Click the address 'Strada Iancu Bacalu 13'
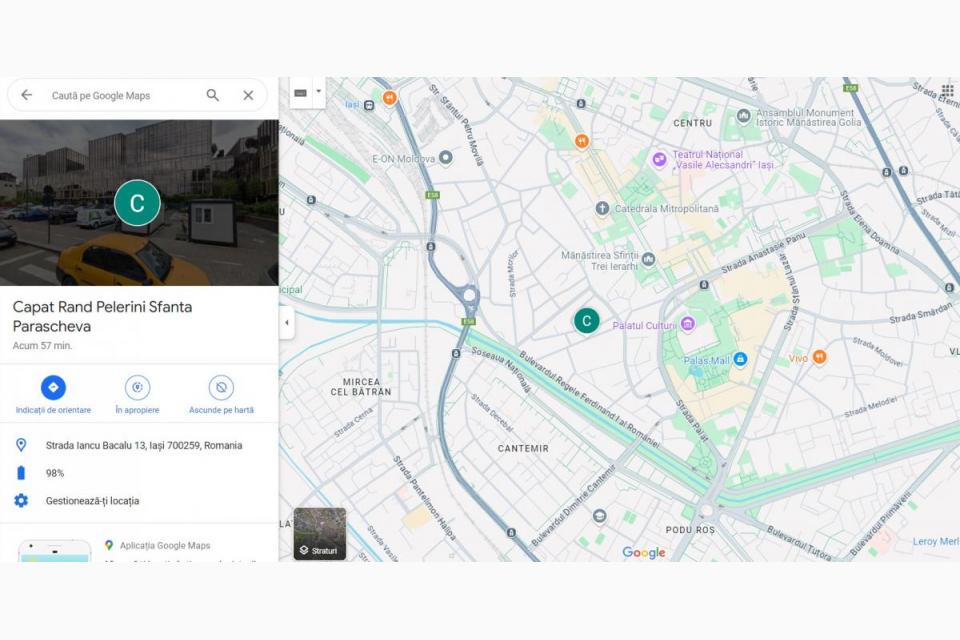 pyautogui.click(x=144, y=445)
